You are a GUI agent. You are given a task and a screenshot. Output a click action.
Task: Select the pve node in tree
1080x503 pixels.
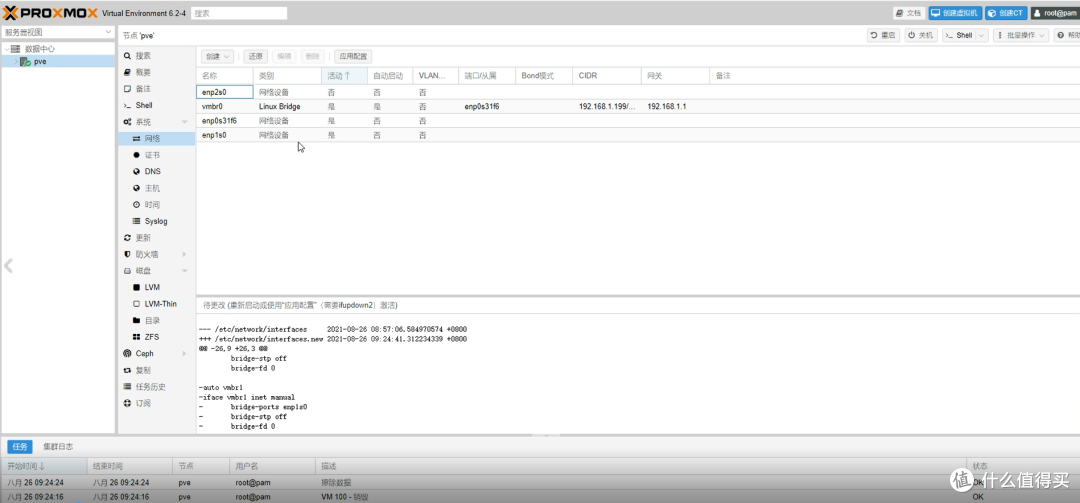[40, 61]
